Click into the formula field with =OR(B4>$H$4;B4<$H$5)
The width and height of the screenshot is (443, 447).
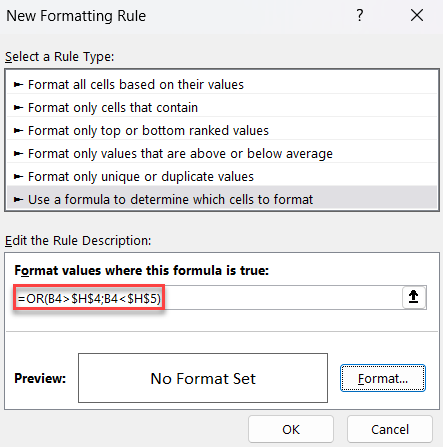(x=209, y=297)
